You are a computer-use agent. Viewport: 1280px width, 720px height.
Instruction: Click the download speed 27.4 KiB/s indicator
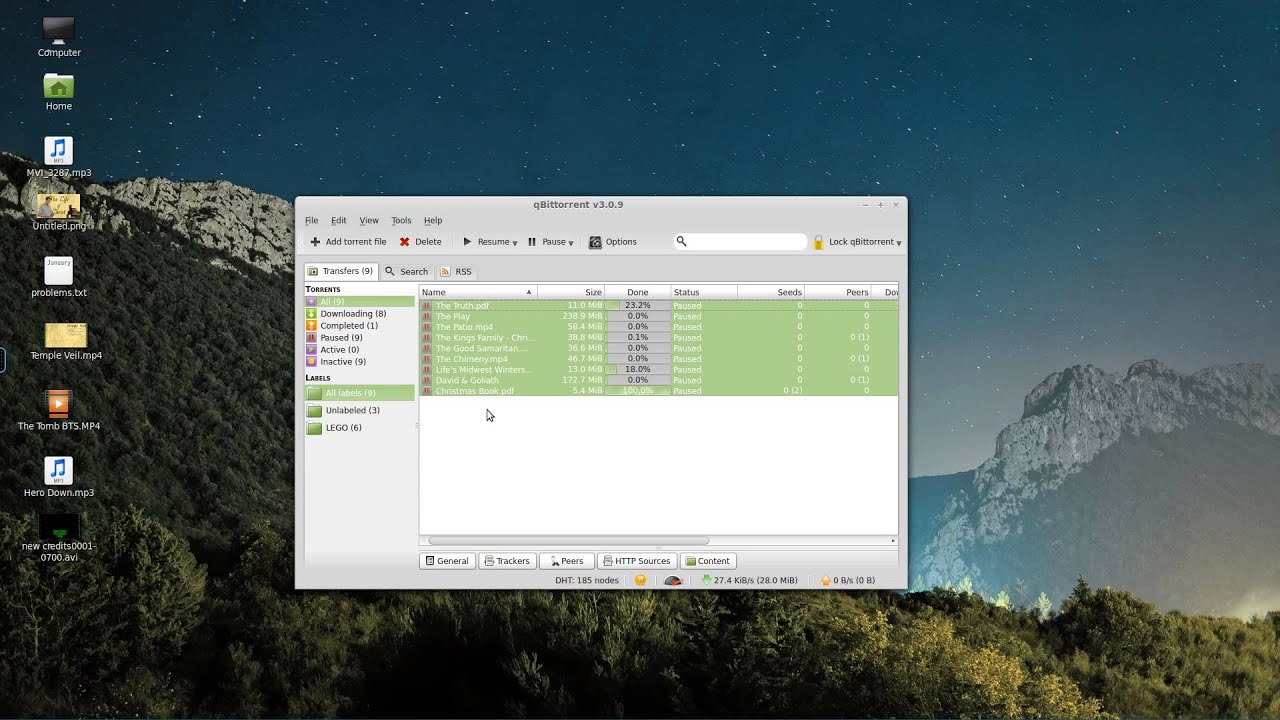pos(749,580)
